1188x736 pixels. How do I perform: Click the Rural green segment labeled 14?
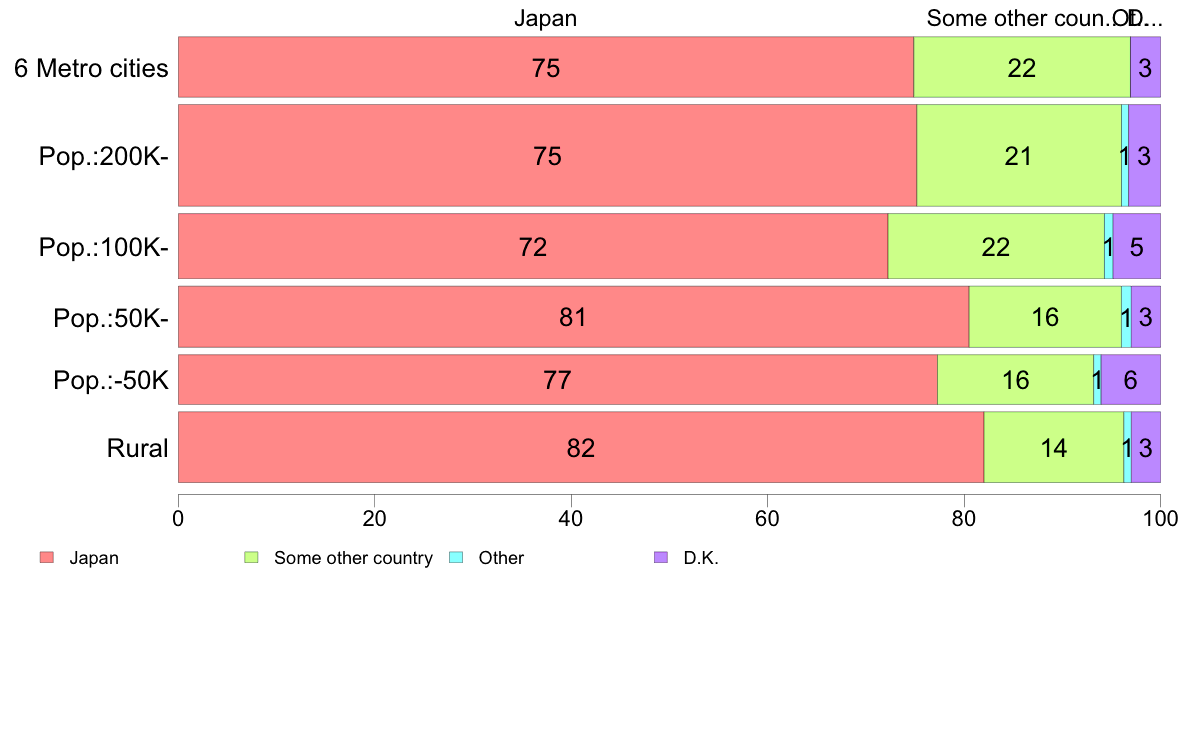coord(1054,447)
